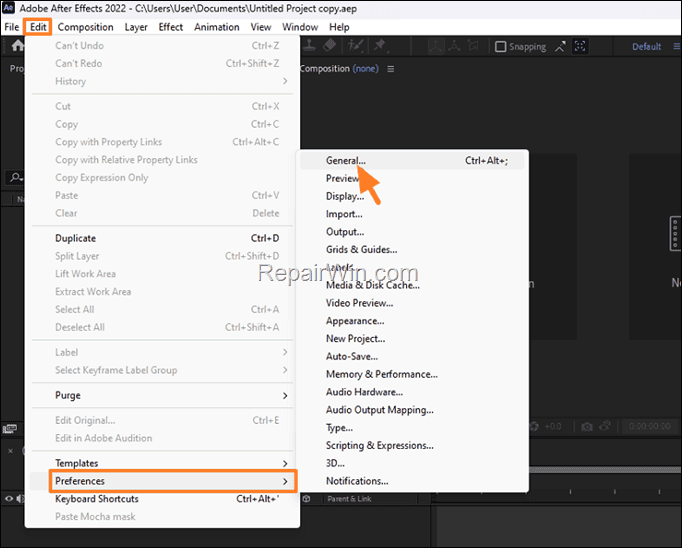682x548 pixels.
Task: Expand the Preferences submenu
Action: click(162, 481)
